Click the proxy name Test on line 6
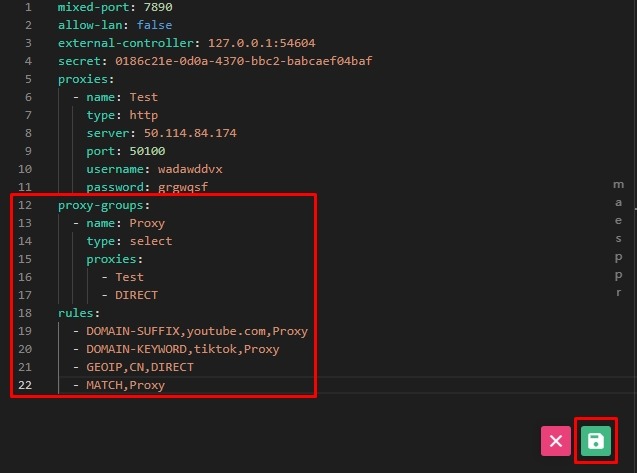 [x=143, y=97]
